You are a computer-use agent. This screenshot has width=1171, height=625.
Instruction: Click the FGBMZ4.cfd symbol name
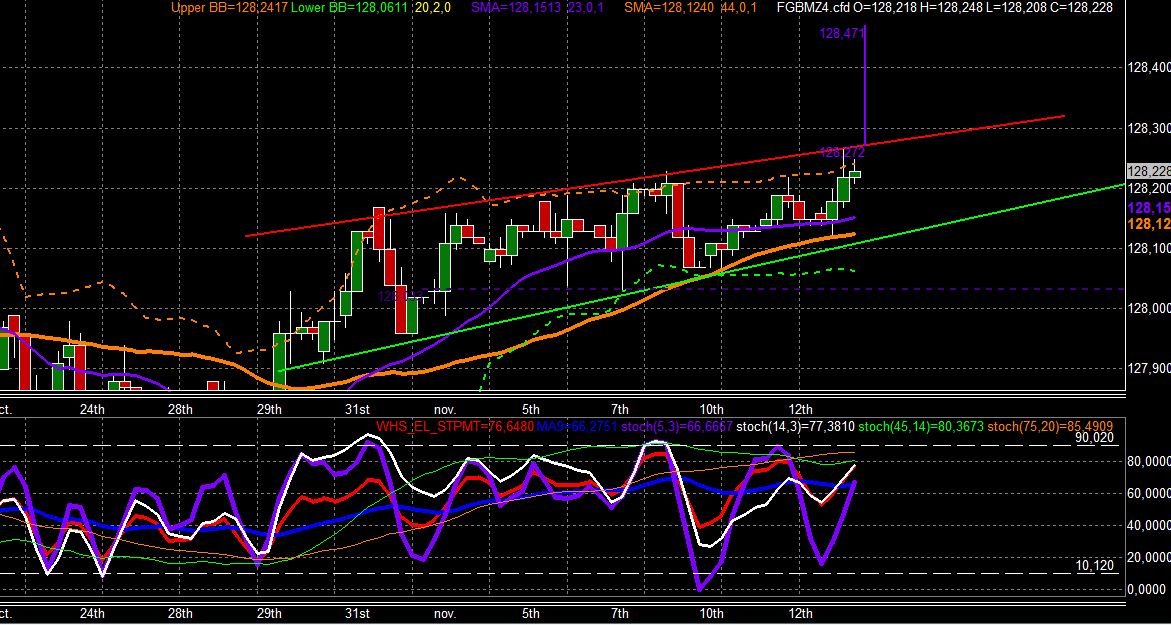click(x=813, y=7)
